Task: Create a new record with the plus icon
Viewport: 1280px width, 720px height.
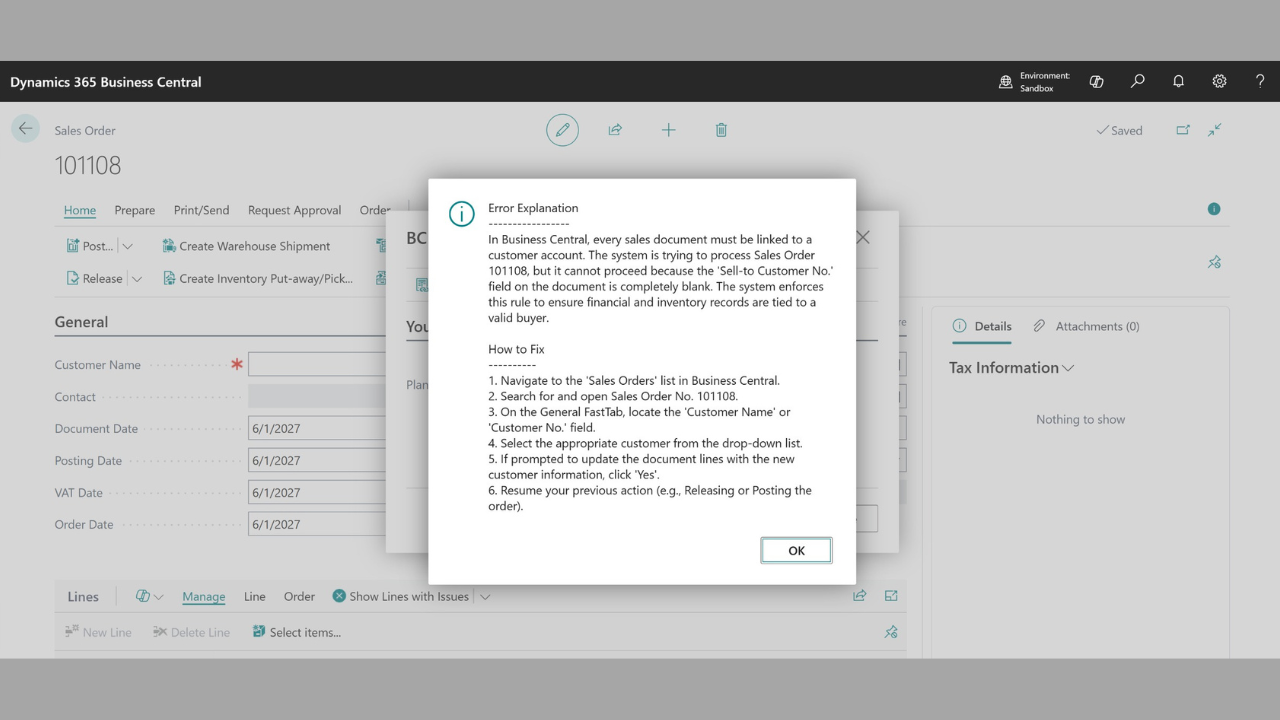Action: coord(668,130)
